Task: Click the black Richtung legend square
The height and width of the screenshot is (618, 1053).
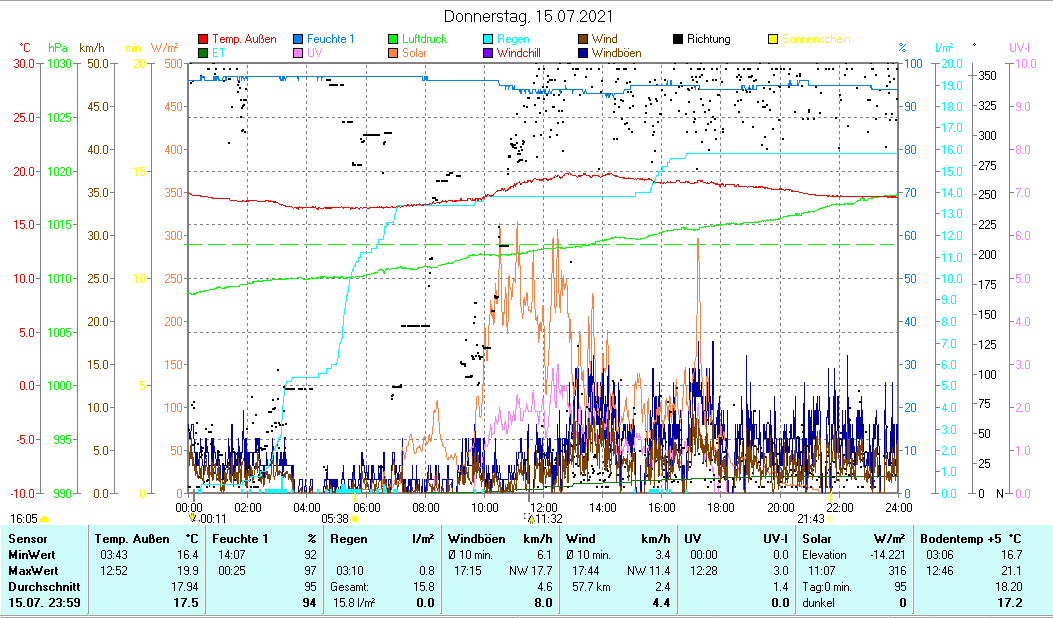Action: 678,39
